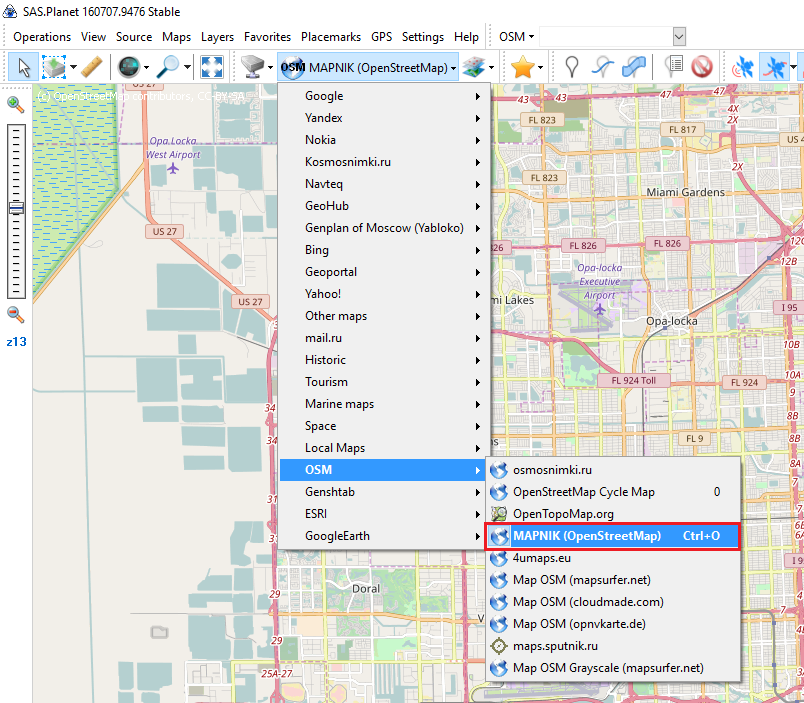Open the Help menu
The height and width of the screenshot is (703, 804).
[x=466, y=37]
